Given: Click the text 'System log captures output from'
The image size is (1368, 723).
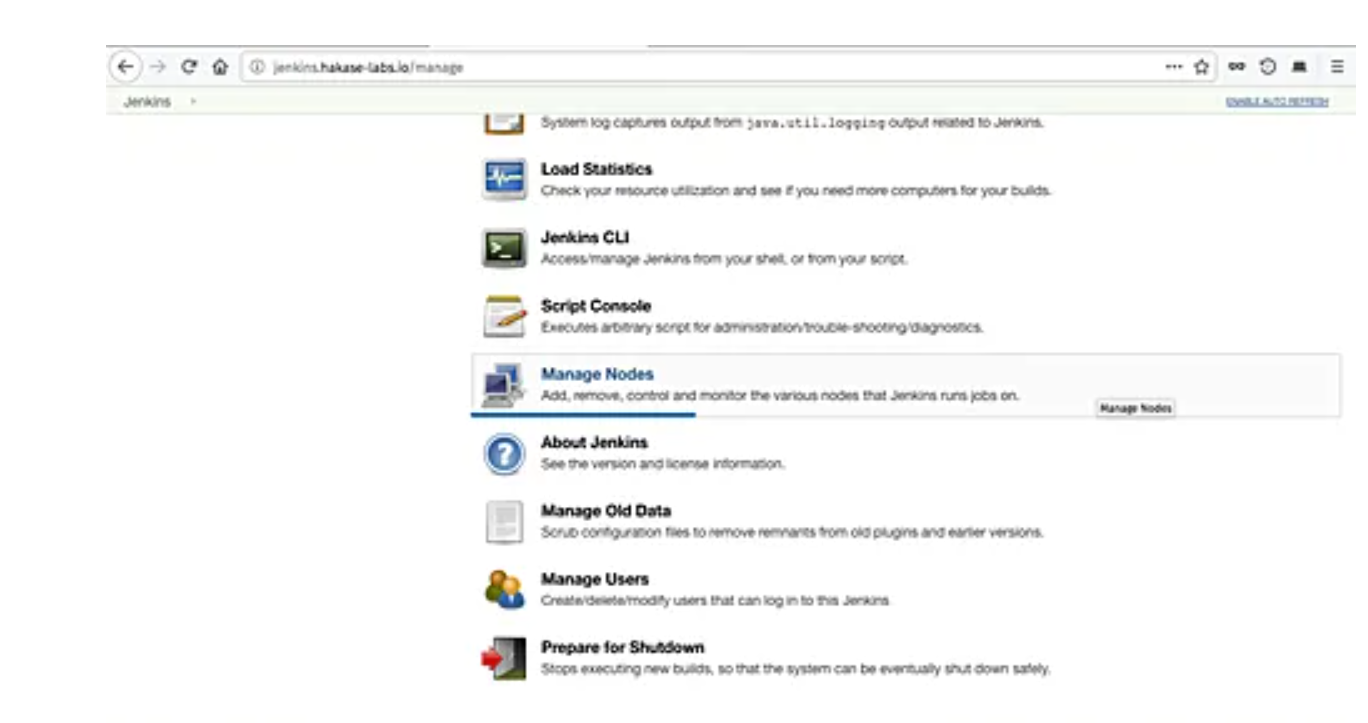Looking at the screenshot, I should [641, 123].
